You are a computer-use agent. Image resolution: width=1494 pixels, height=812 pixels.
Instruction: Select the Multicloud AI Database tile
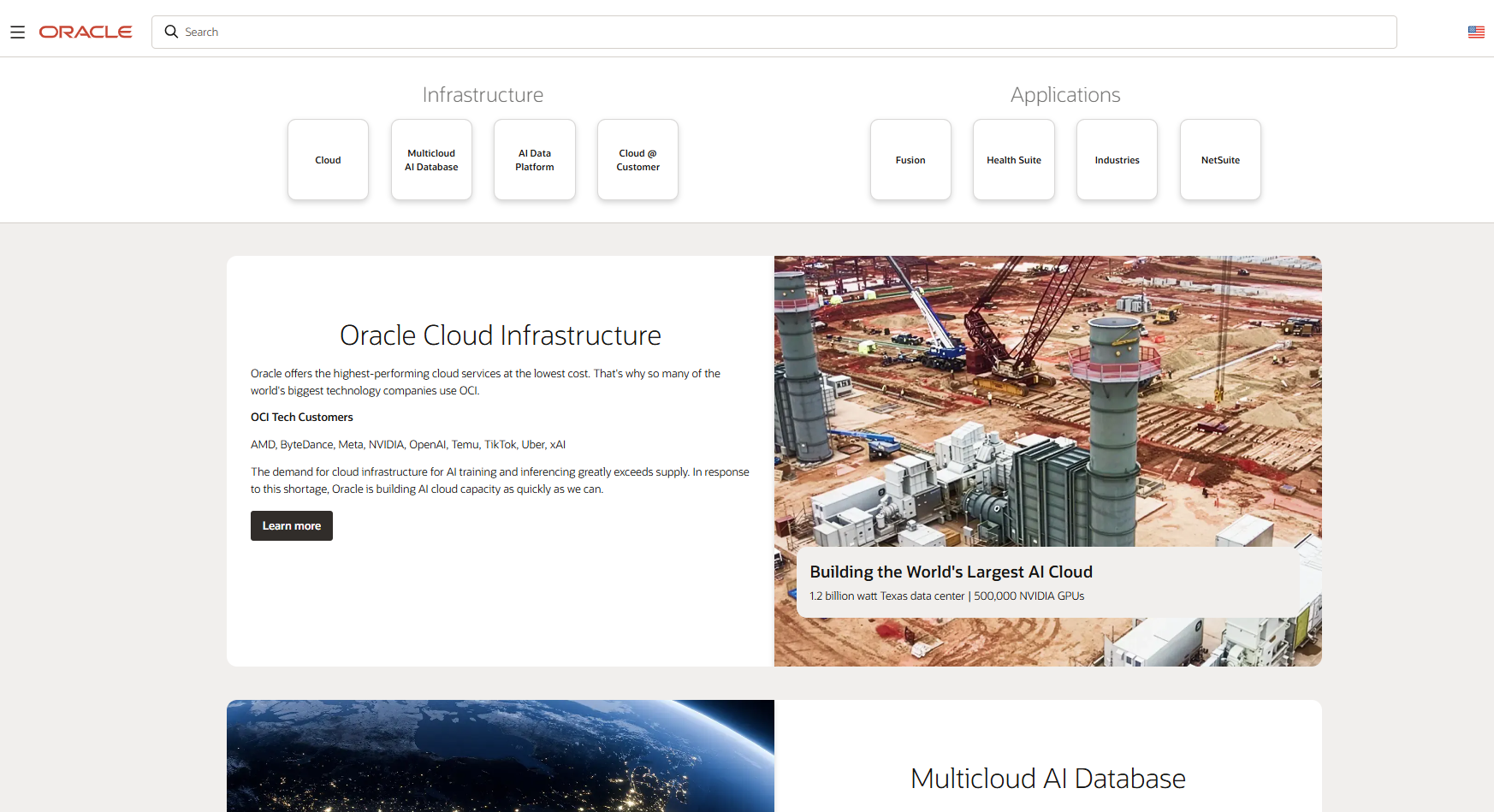tap(431, 160)
